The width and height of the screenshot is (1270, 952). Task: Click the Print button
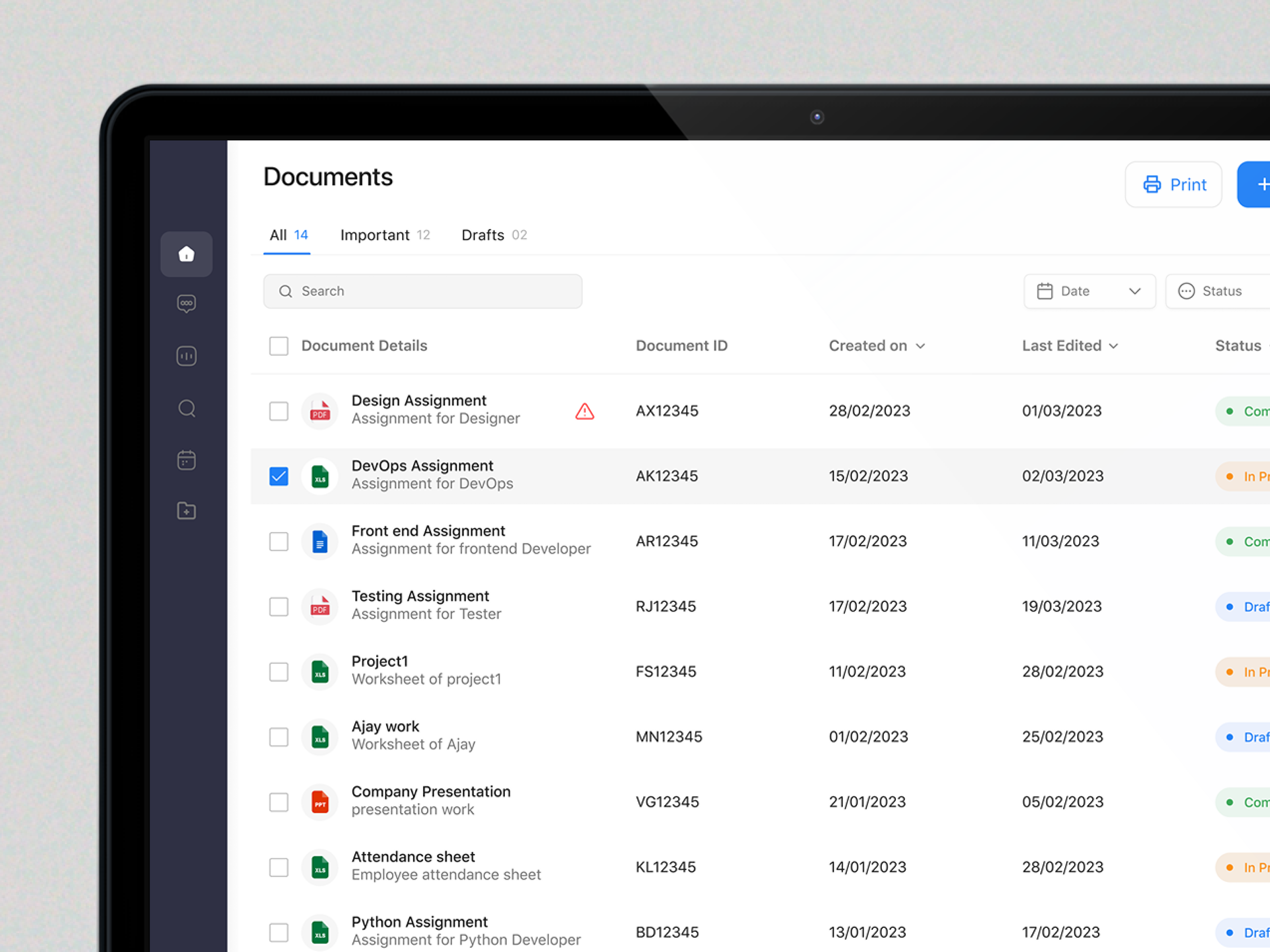click(x=1173, y=184)
